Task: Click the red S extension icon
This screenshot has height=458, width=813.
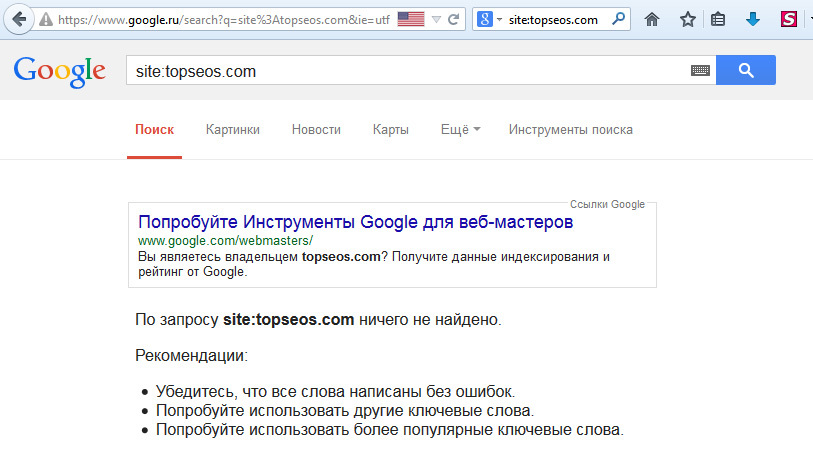Action: (789, 20)
